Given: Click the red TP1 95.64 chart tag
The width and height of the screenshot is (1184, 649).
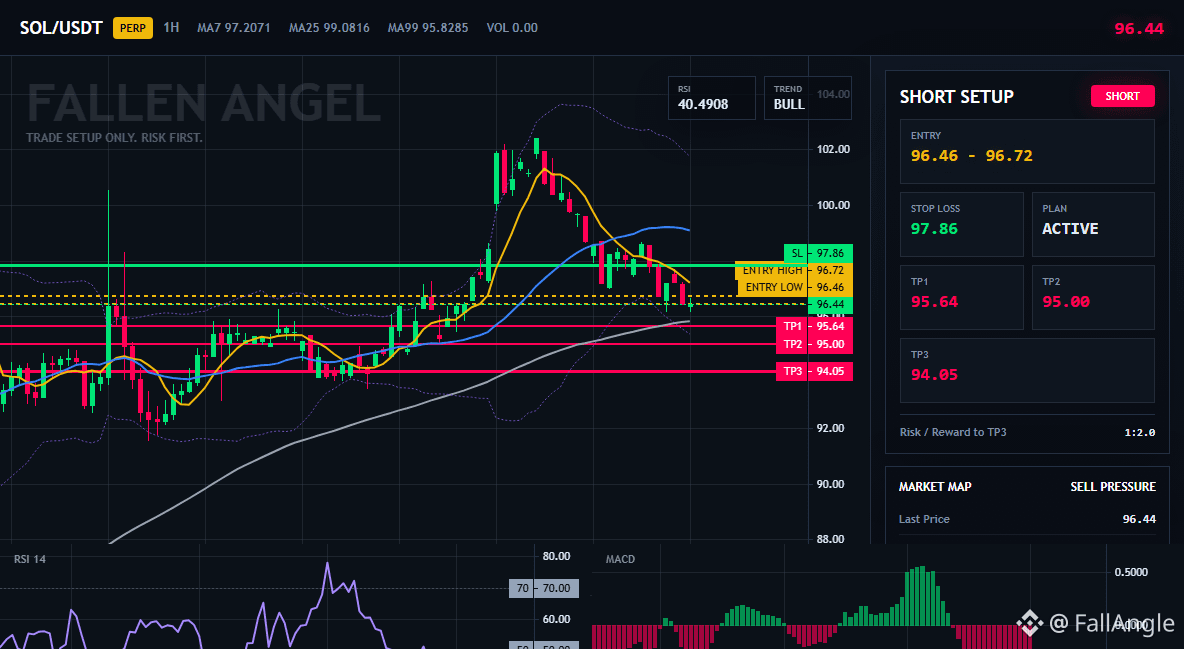Looking at the screenshot, I should point(814,326).
